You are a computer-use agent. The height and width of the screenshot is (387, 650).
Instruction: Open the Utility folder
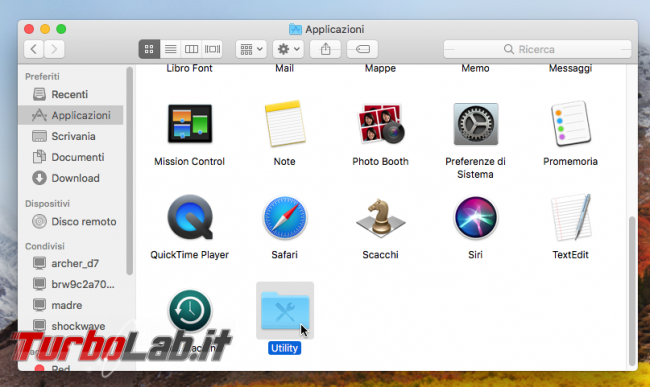(x=285, y=311)
